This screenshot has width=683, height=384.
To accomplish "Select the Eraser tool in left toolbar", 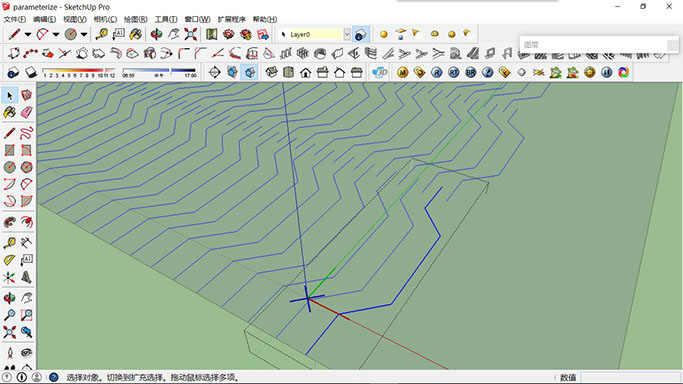I will point(27,112).
